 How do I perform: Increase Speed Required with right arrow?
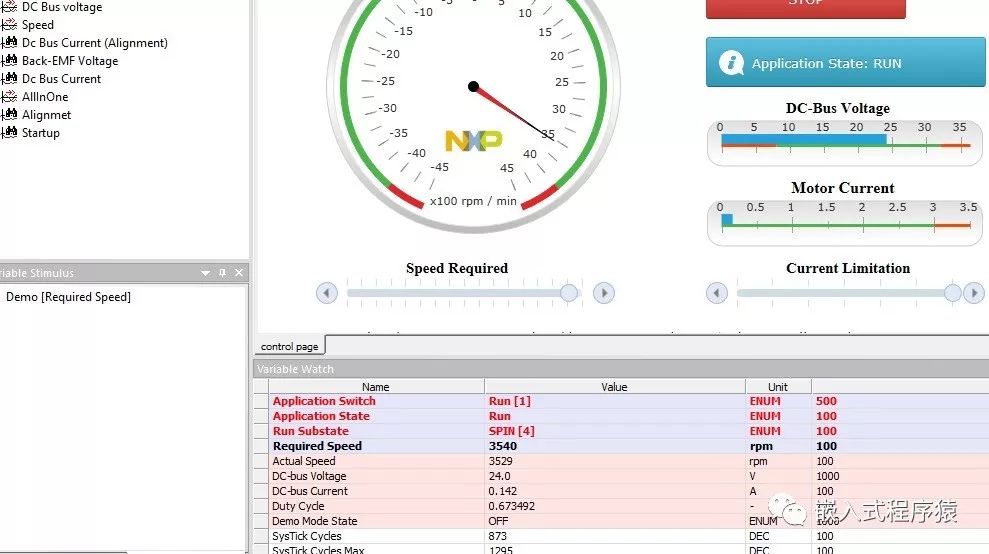pos(604,293)
